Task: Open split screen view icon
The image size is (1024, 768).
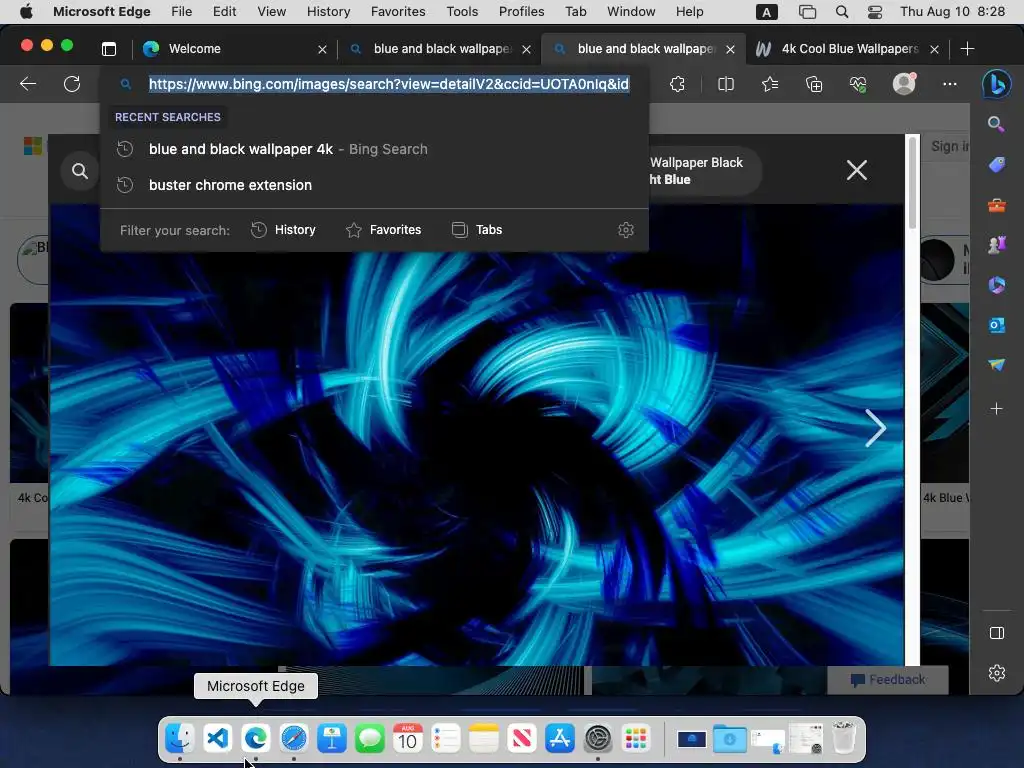Action: pos(726,84)
